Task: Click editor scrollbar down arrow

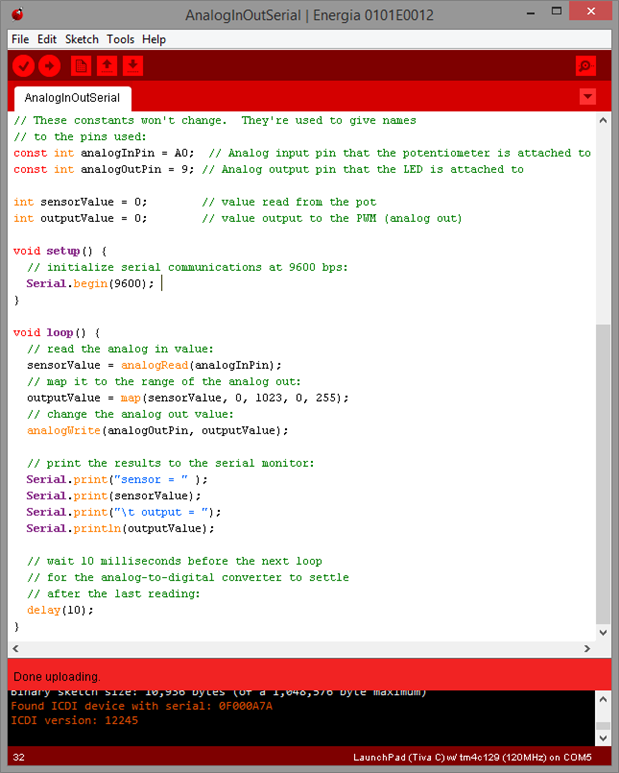Action: pos(603,632)
